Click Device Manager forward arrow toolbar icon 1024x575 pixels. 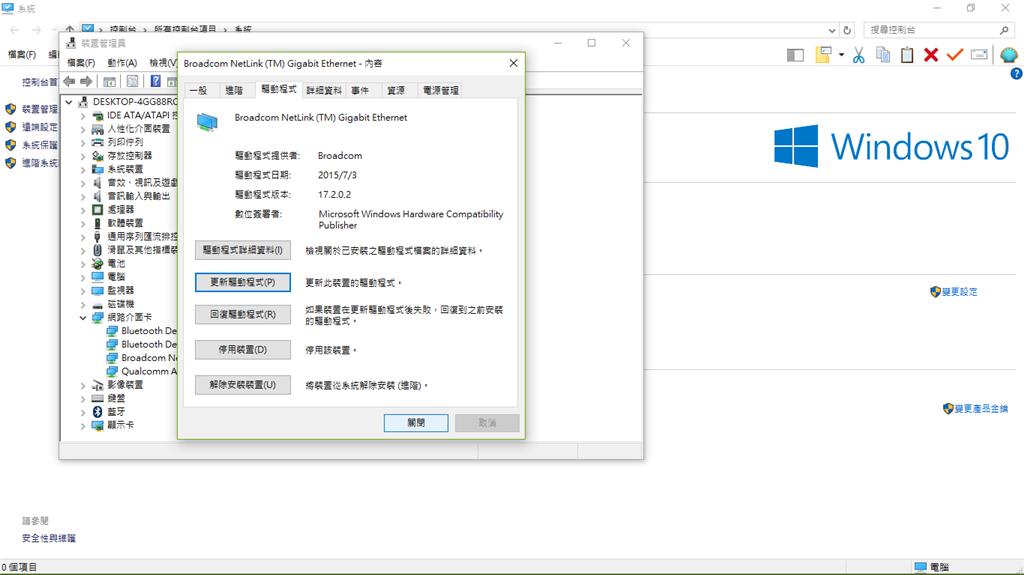click(86, 82)
